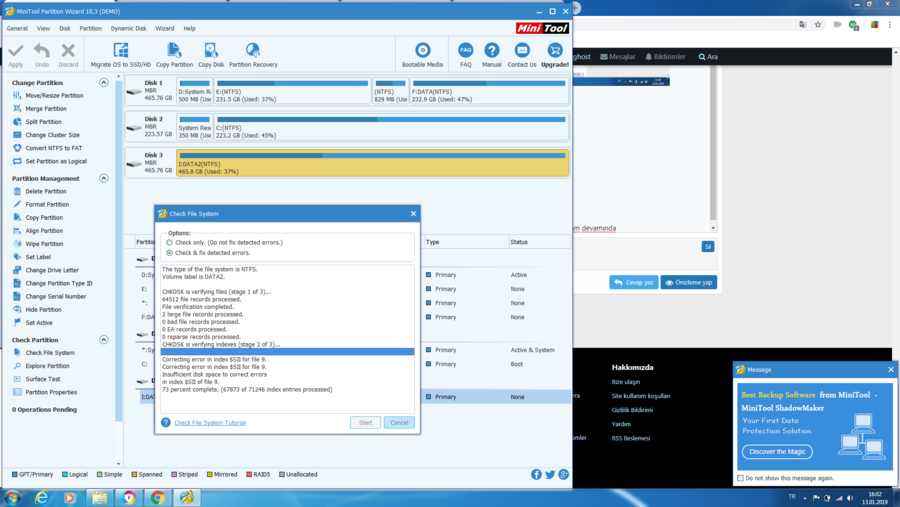Select 'Check only' radio option

(x=169, y=242)
